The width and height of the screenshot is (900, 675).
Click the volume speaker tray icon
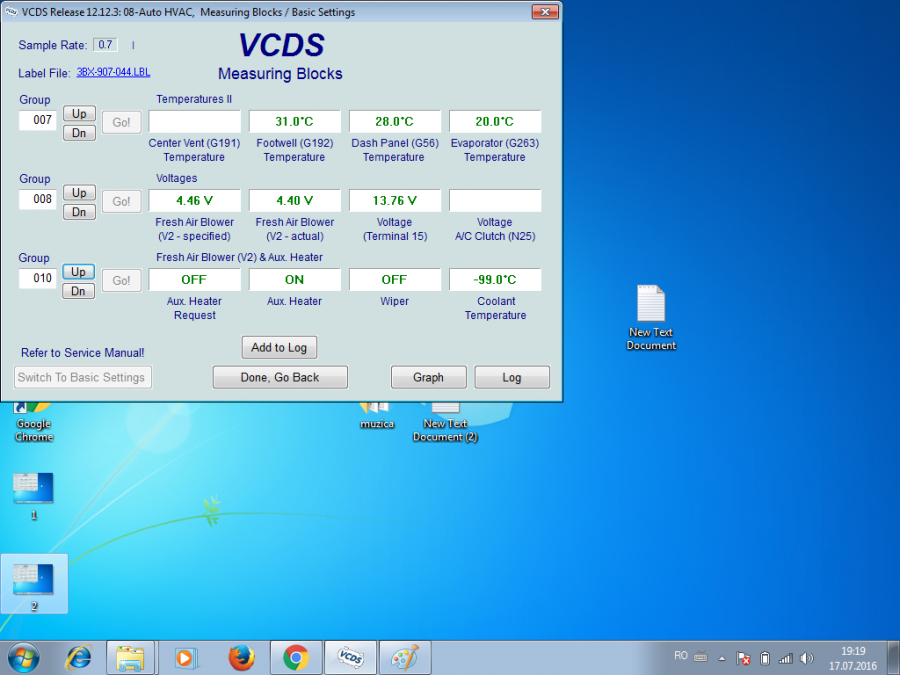(807, 658)
